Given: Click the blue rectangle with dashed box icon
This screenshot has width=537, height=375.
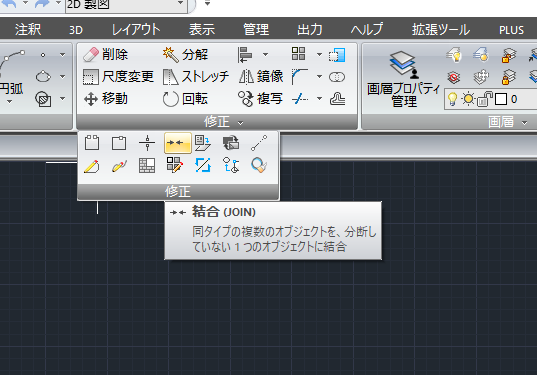Looking at the screenshot, I should click(x=337, y=55).
